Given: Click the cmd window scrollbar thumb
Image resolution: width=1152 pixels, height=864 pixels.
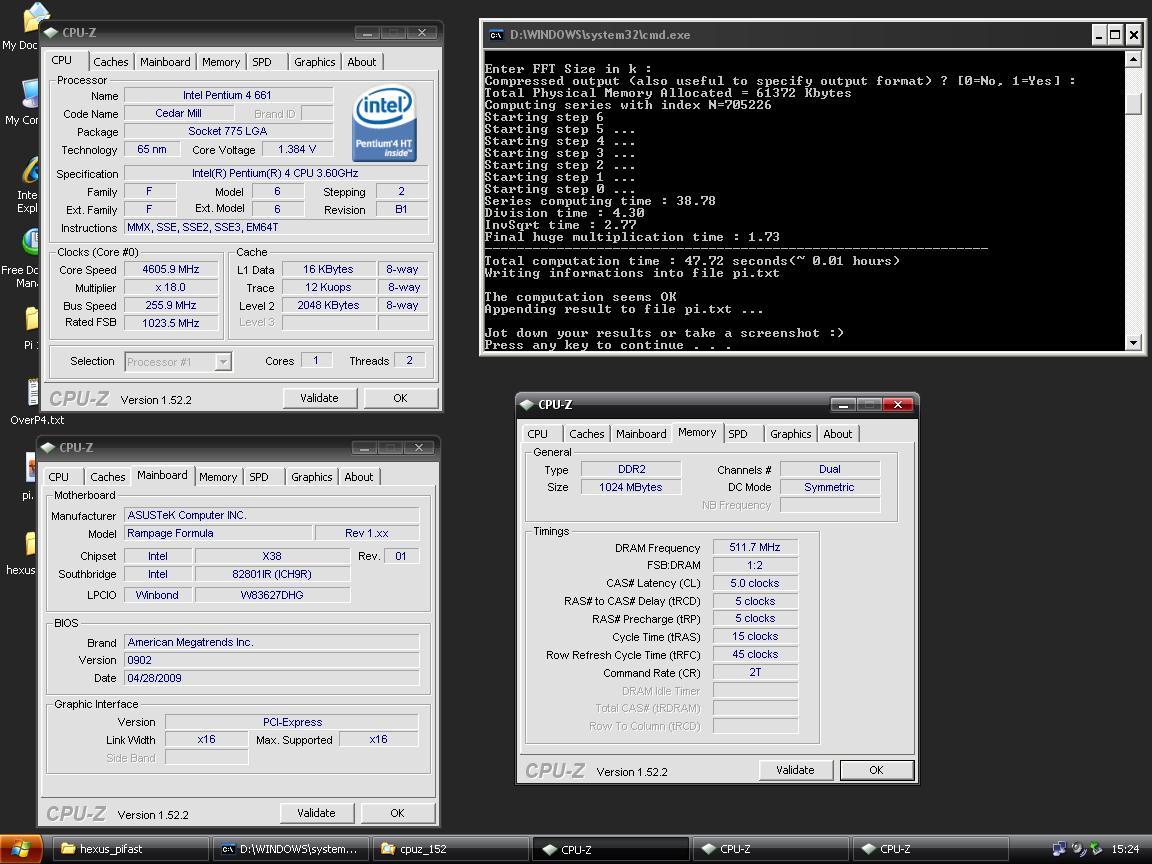Looking at the screenshot, I should point(1134,104).
